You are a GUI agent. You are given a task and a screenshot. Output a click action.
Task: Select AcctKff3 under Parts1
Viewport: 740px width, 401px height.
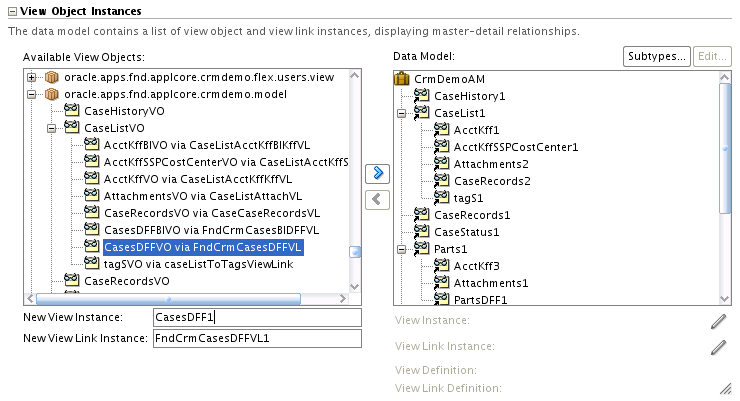coord(476,266)
